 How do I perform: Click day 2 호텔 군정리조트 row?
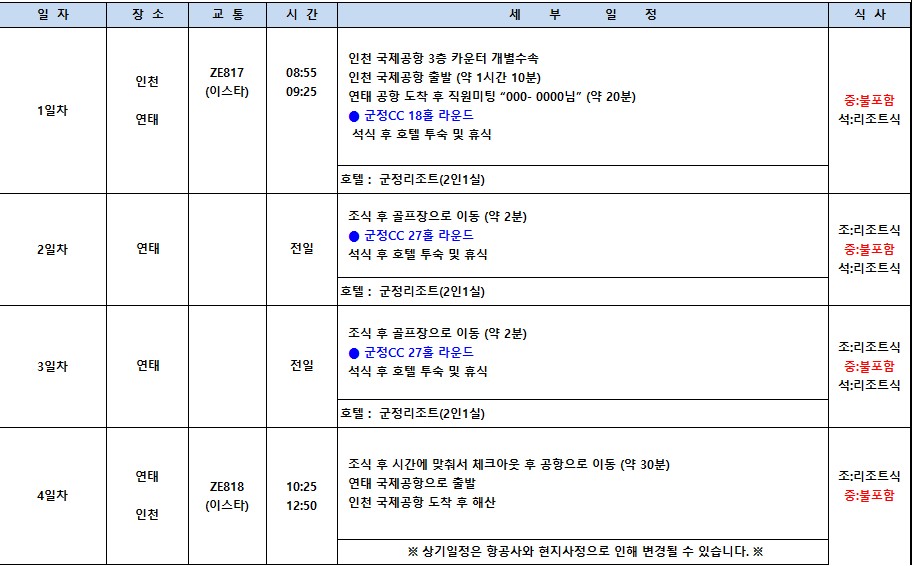tap(583, 291)
